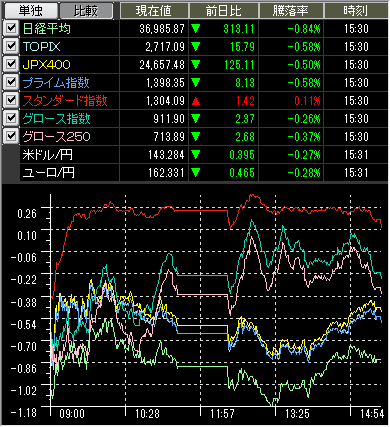The image size is (390, 427).
Task: Click the 11:57 time axis label
Action: coord(222,414)
